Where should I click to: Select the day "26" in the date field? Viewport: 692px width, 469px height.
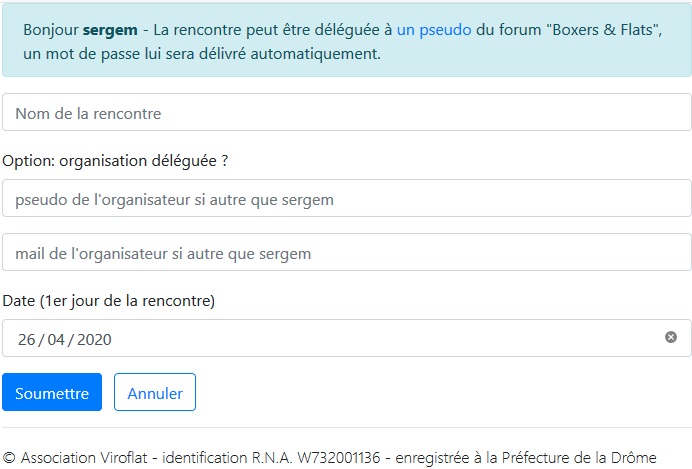[x=26, y=339]
